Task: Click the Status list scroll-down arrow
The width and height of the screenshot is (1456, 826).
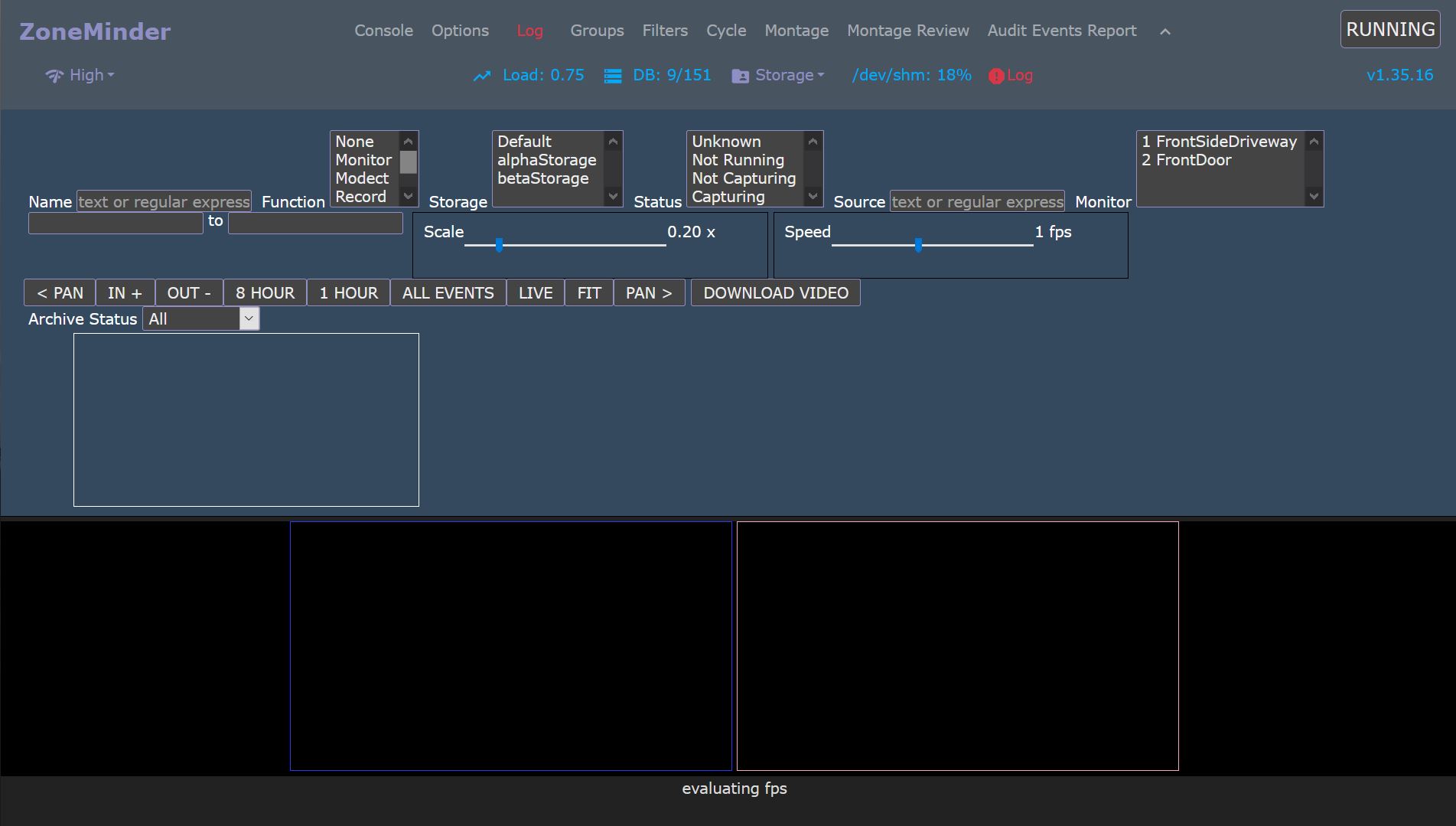Action: (x=813, y=196)
